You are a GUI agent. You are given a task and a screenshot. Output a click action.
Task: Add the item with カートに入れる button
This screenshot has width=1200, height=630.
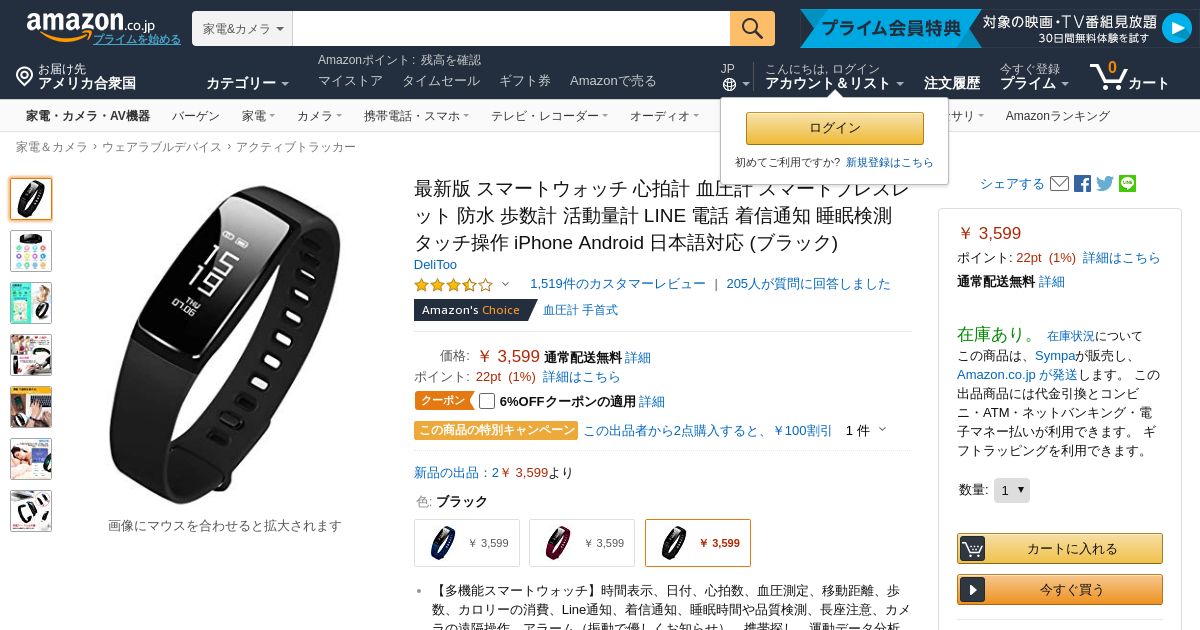pos(1060,548)
